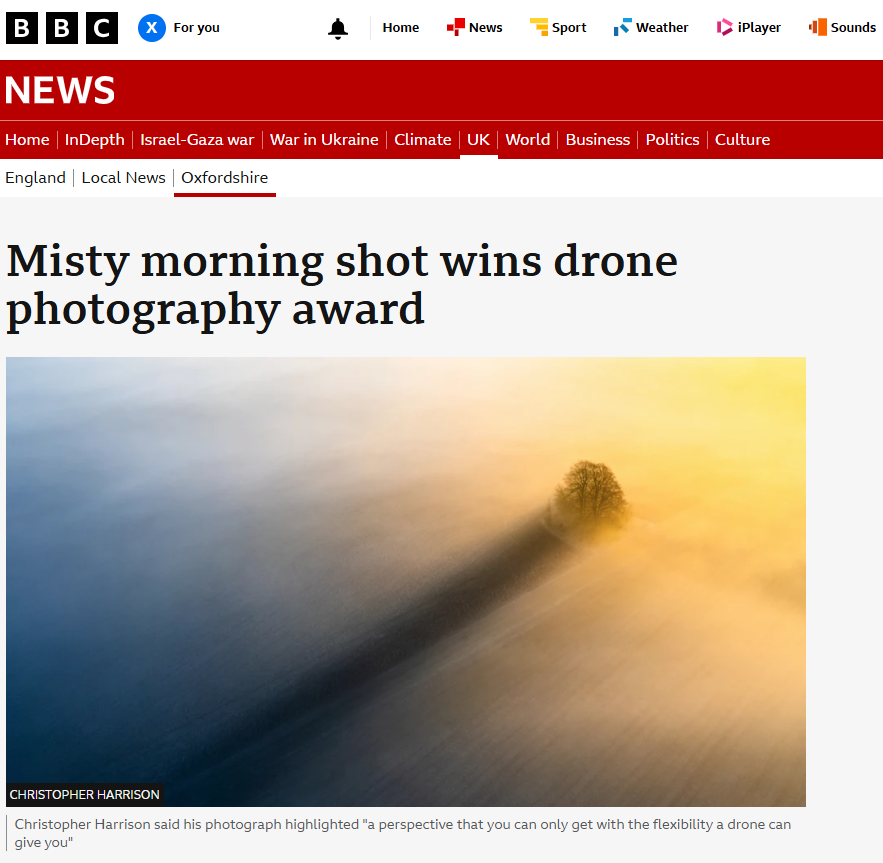Screen dimensions: 883x863
Task: Select the Oxfordshire tab
Action: pyautogui.click(x=225, y=178)
